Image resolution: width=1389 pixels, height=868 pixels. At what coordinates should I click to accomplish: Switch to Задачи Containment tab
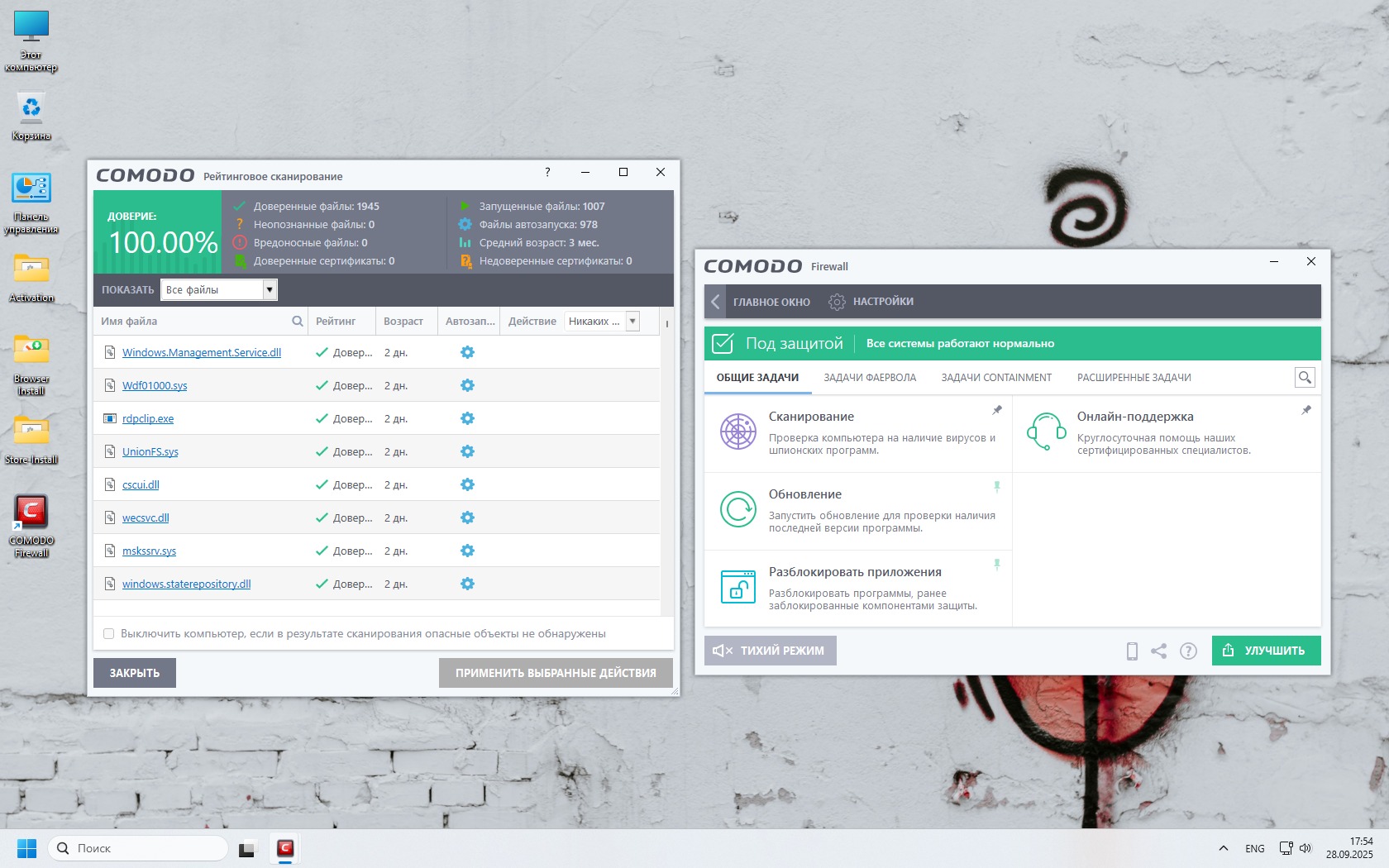click(996, 378)
